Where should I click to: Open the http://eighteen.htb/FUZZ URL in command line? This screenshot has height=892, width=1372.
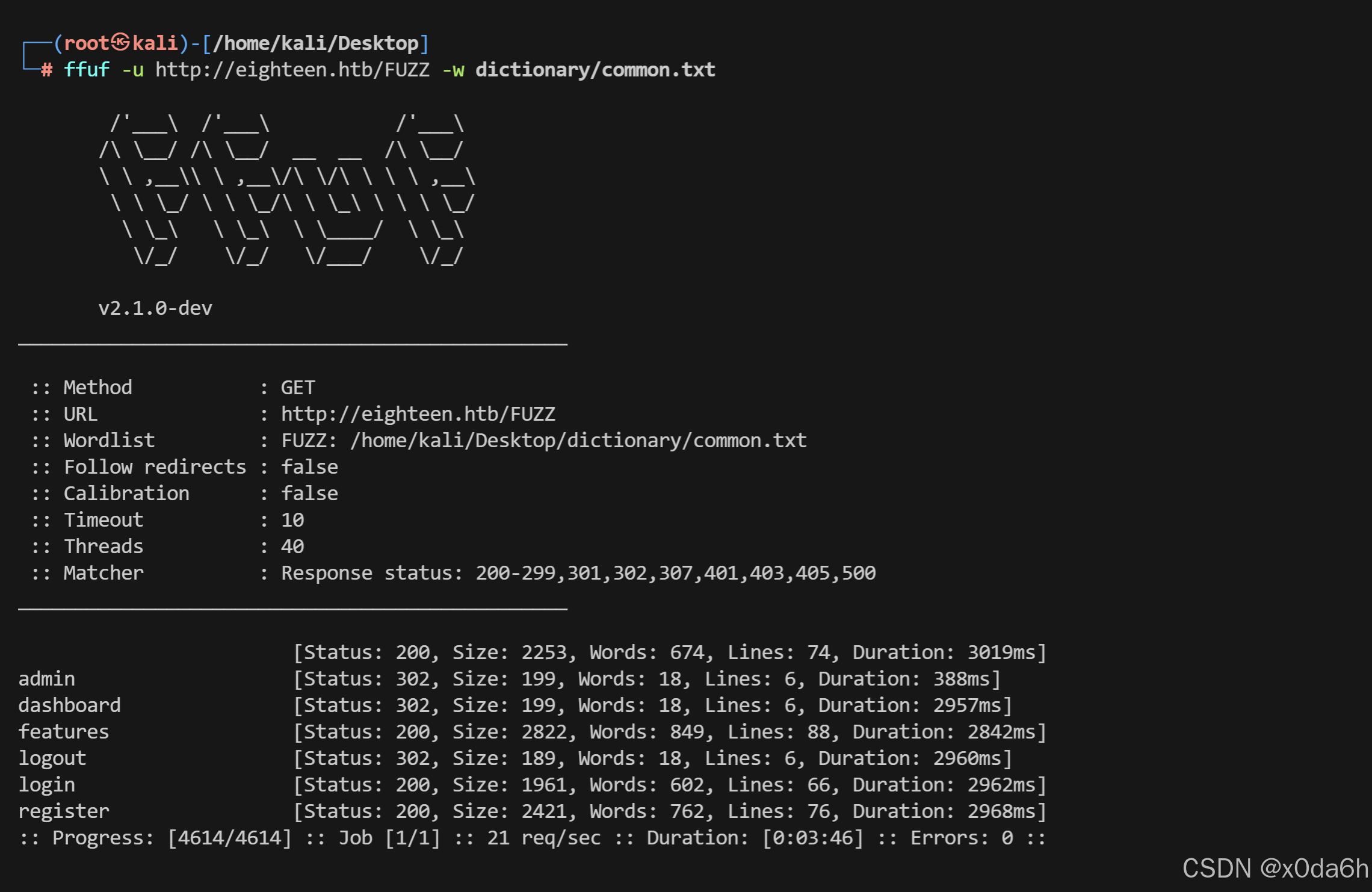pos(292,70)
